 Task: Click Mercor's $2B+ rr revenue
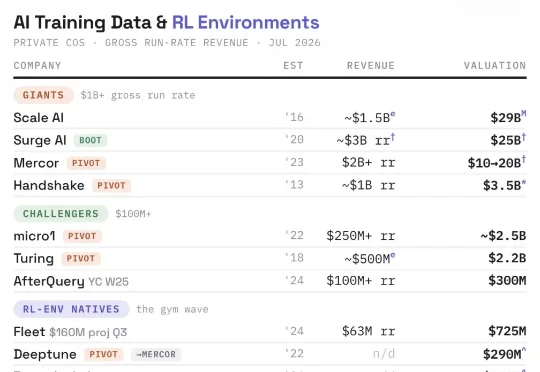pos(368,162)
